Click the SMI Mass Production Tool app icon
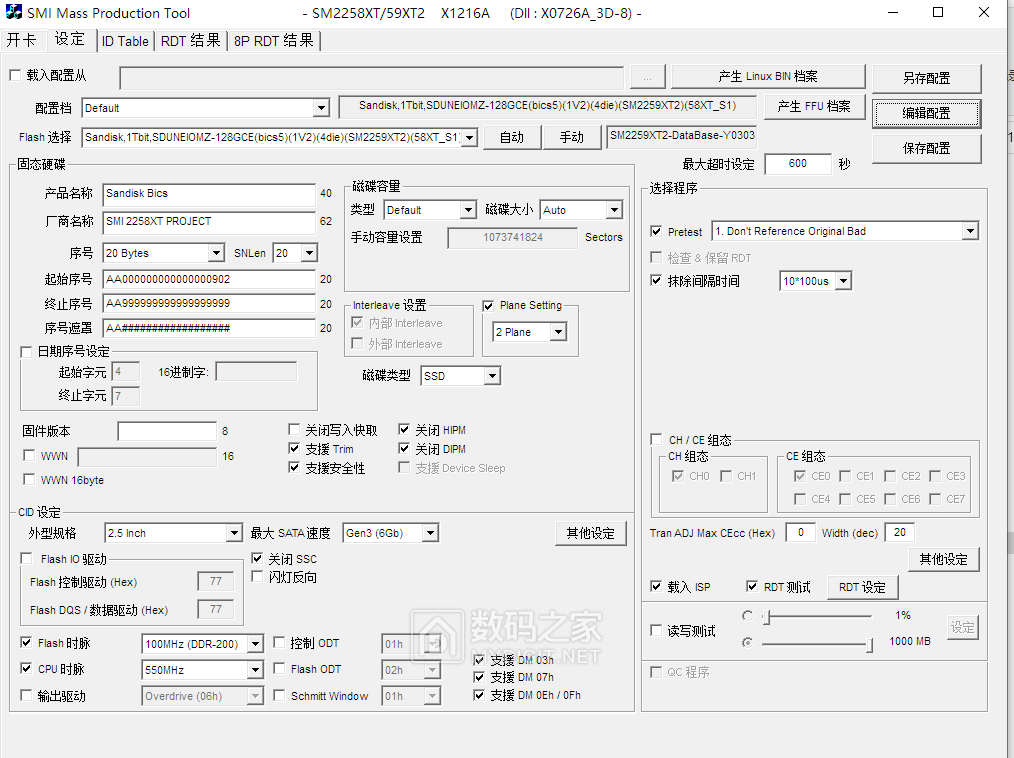1014x758 pixels. pos(13,12)
